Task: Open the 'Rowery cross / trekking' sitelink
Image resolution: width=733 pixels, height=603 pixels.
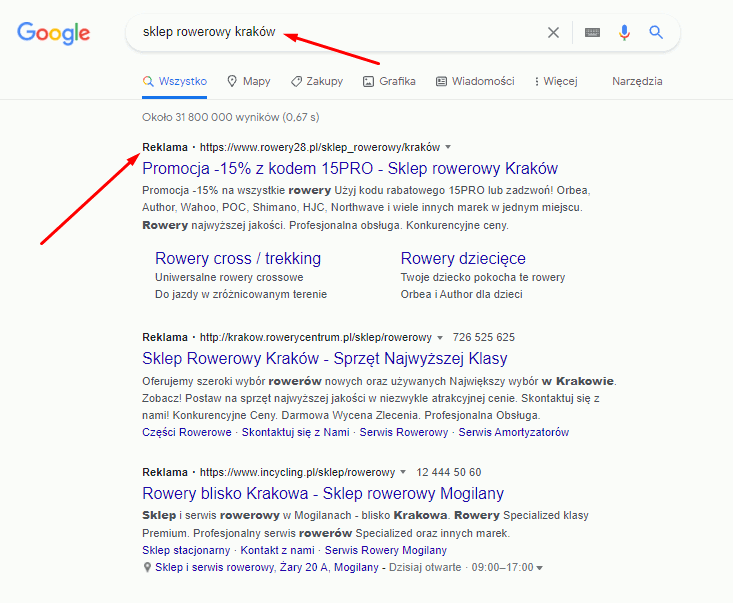Action: (x=238, y=258)
